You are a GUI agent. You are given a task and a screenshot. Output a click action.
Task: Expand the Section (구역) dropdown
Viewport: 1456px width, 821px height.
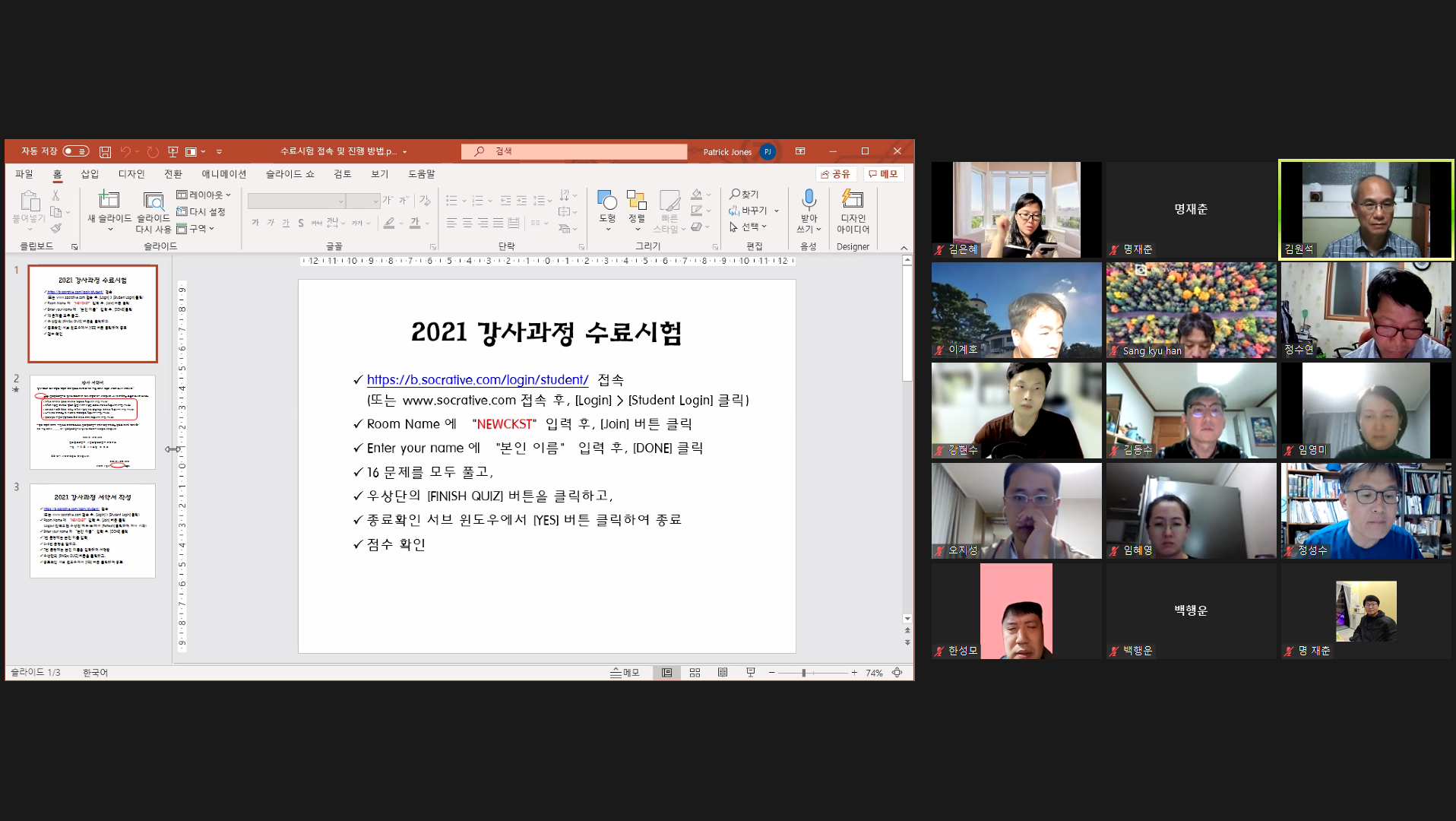195,228
